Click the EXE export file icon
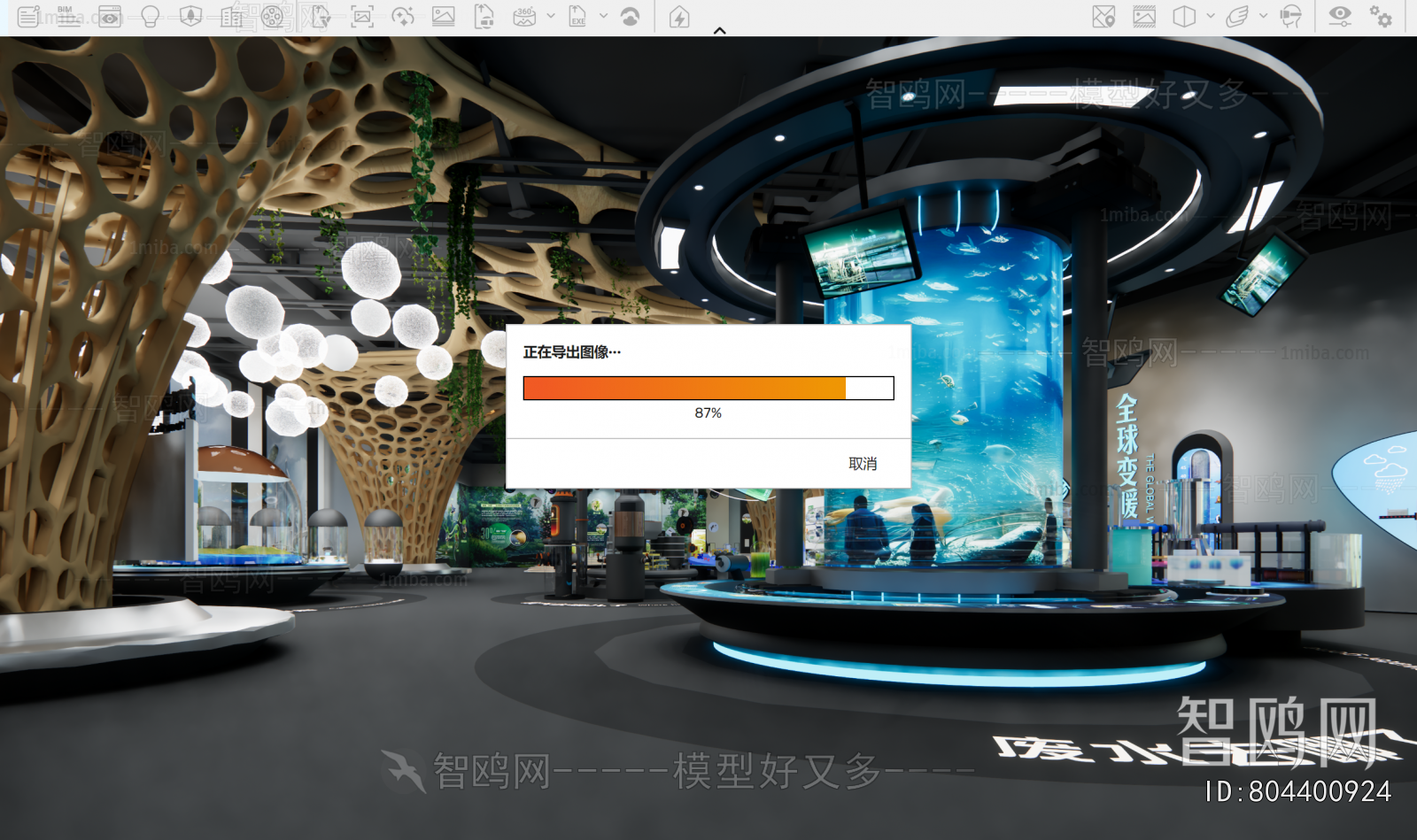The height and width of the screenshot is (840, 1417). [x=577, y=17]
